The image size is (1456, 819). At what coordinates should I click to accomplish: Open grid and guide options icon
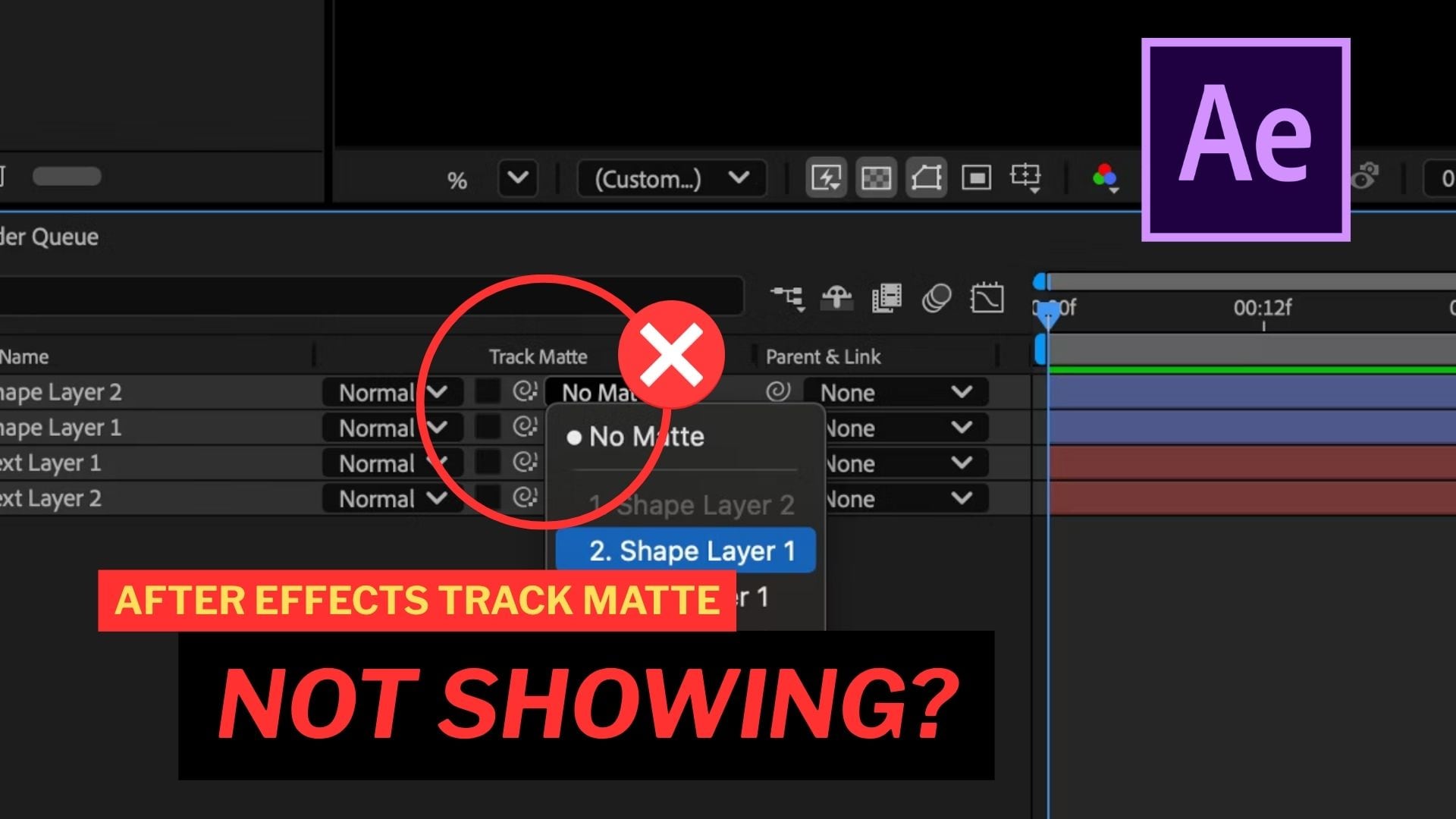pos(1025,178)
